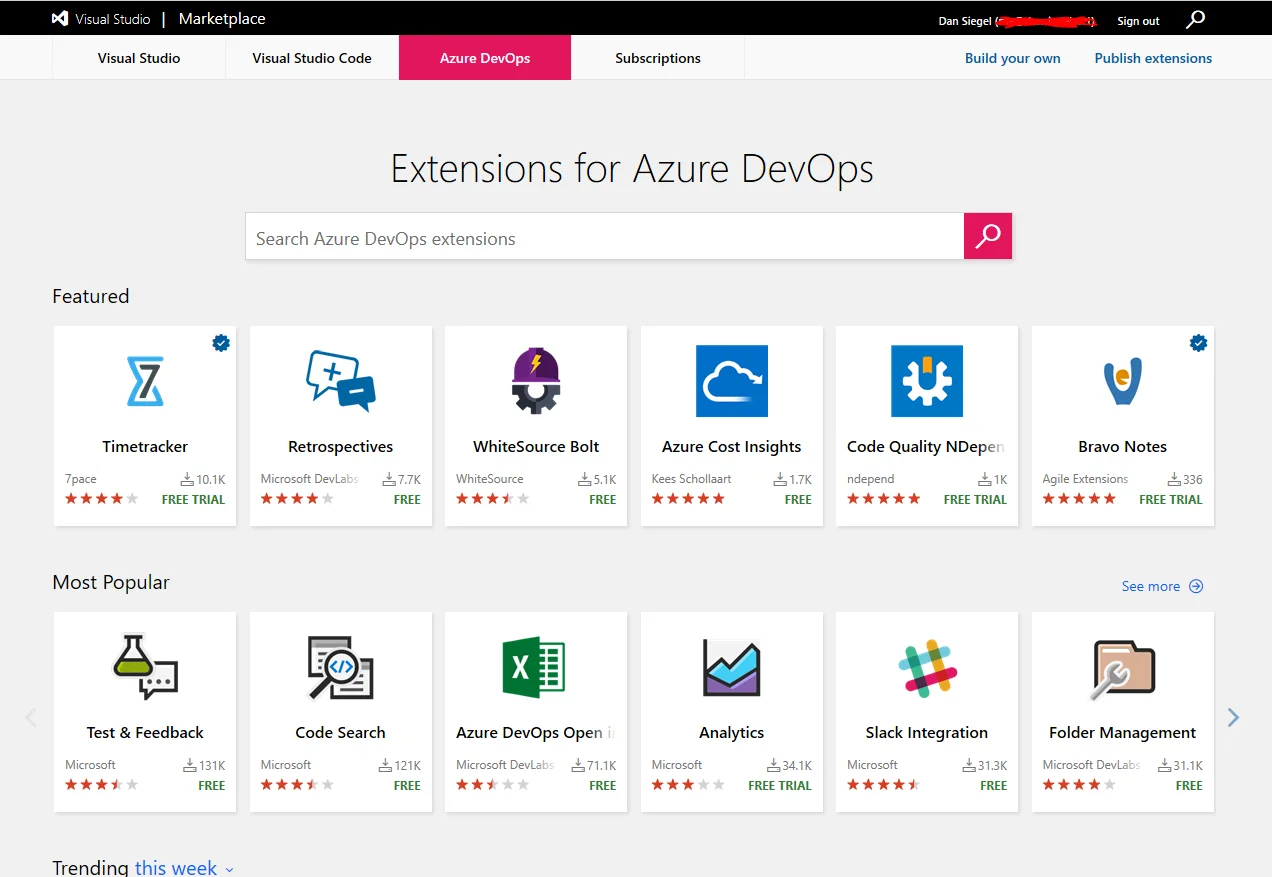
Task: Click the Analytics extension title
Action: tap(732, 732)
